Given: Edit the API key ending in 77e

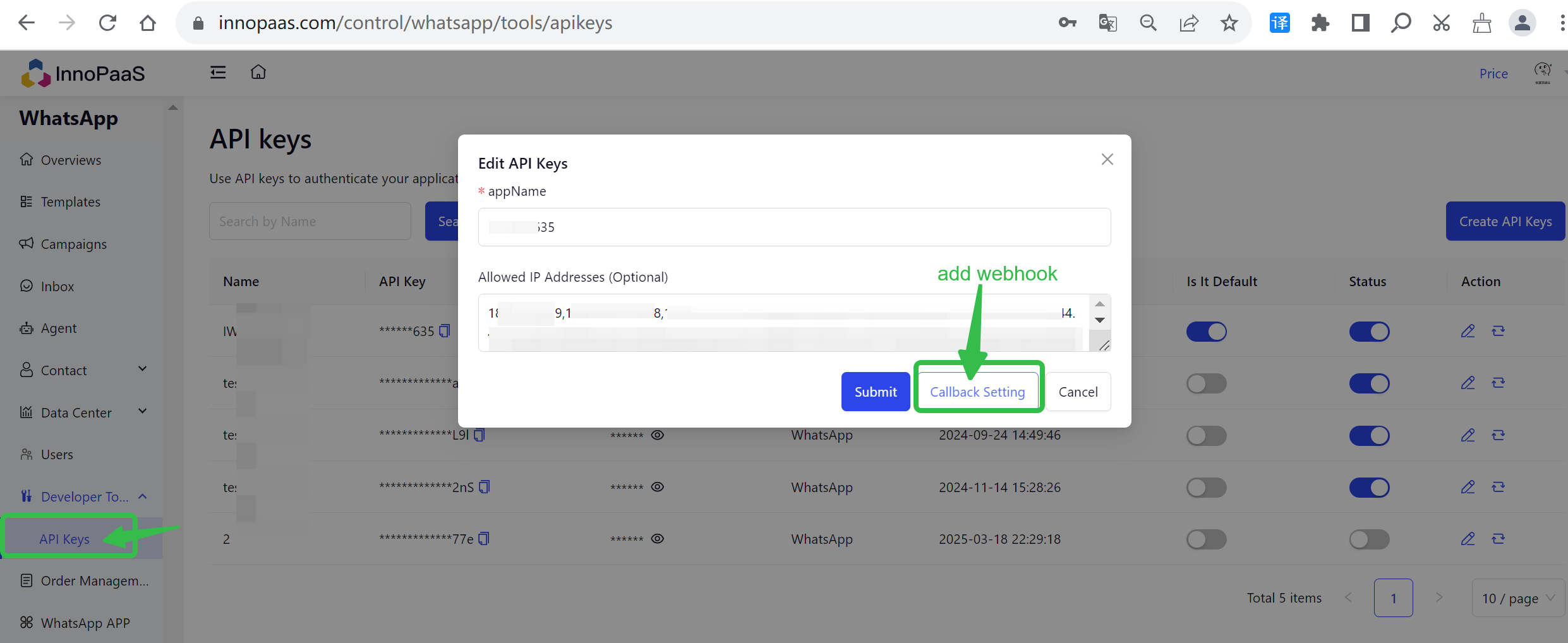Looking at the screenshot, I should (1468, 539).
